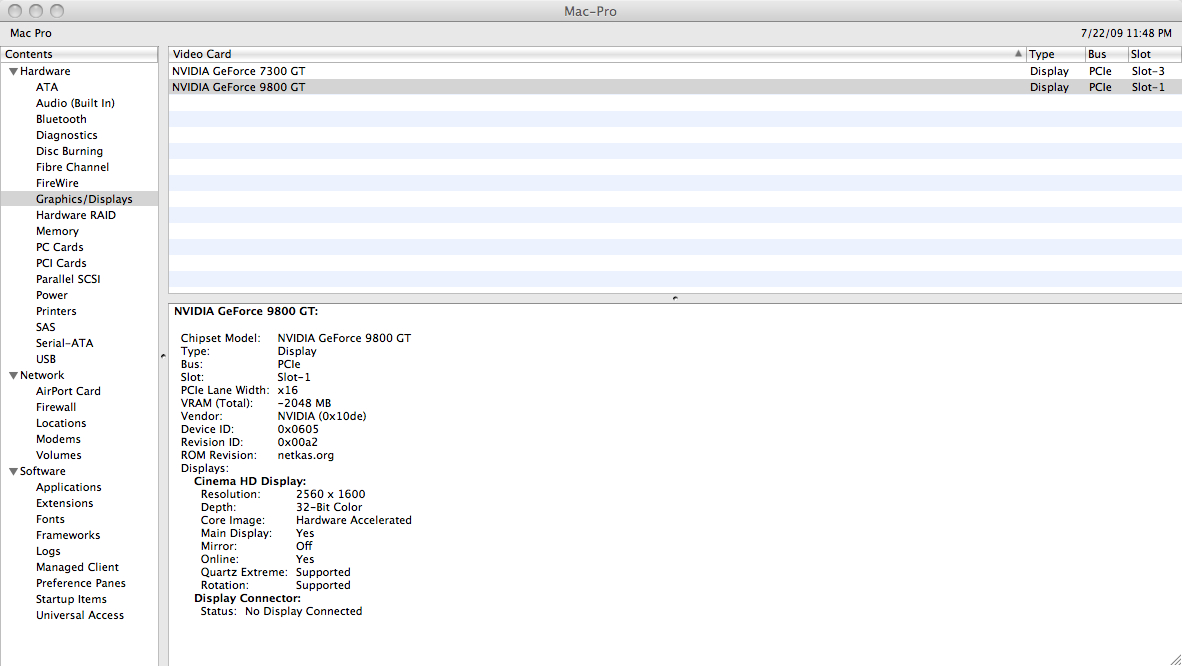Click the Slot-3 cell
This screenshot has height=666, width=1182.
pos(1148,71)
